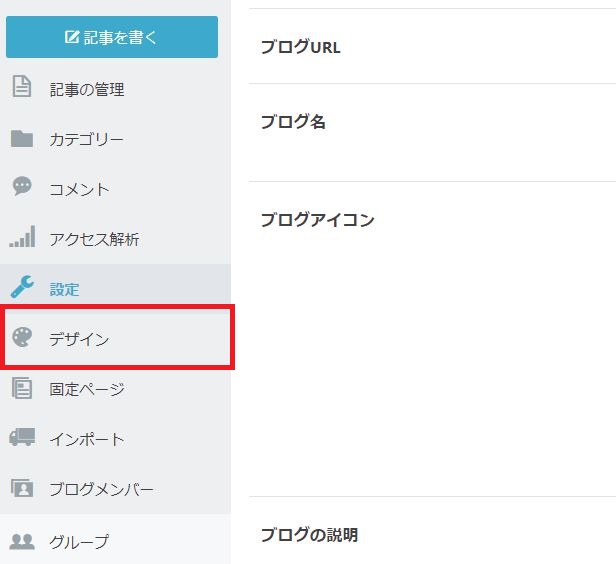Viewport: 616px width, 564px height.
Task: Click the document icon for 記事の管理
Action: click(22, 88)
